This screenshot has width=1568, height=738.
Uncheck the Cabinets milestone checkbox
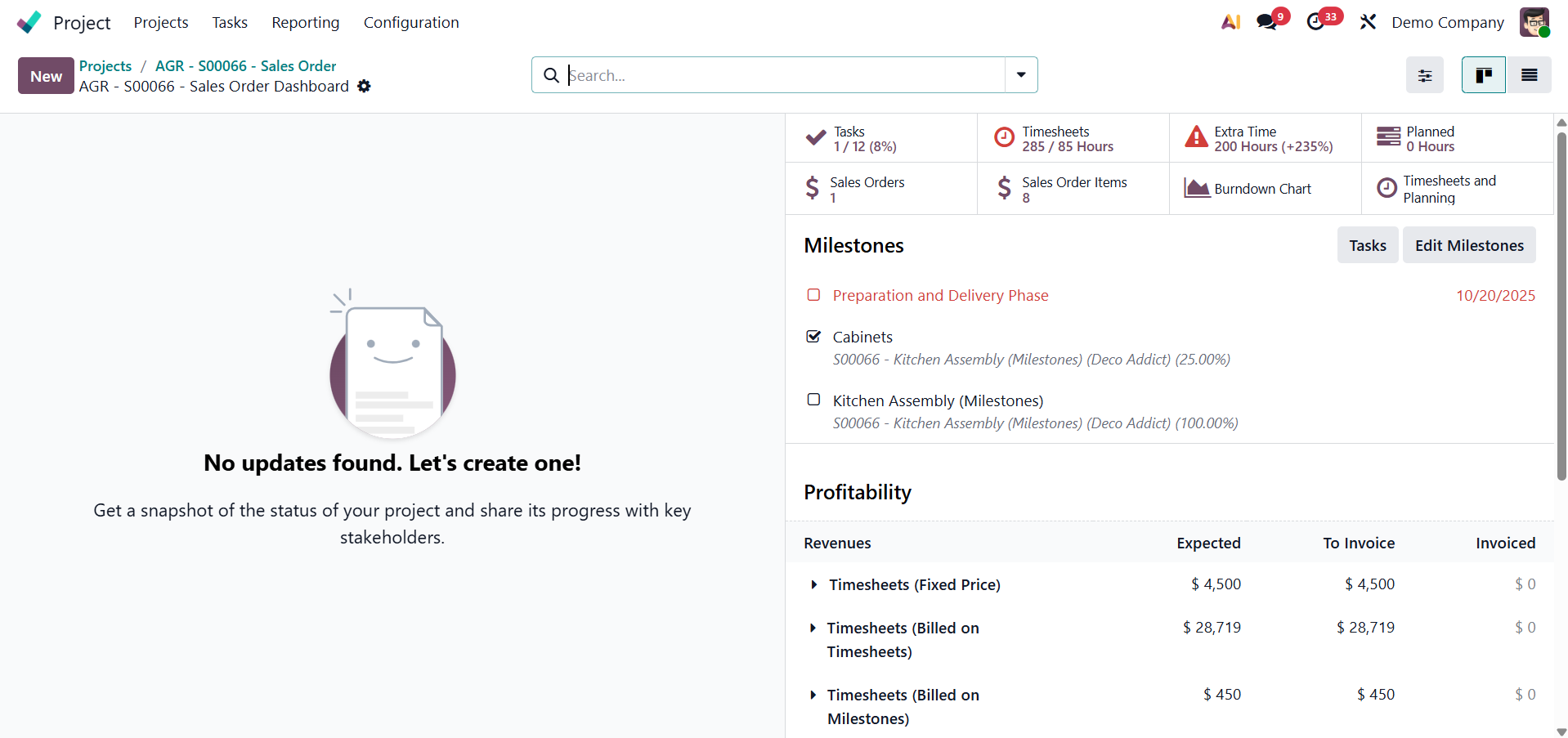click(813, 337)
